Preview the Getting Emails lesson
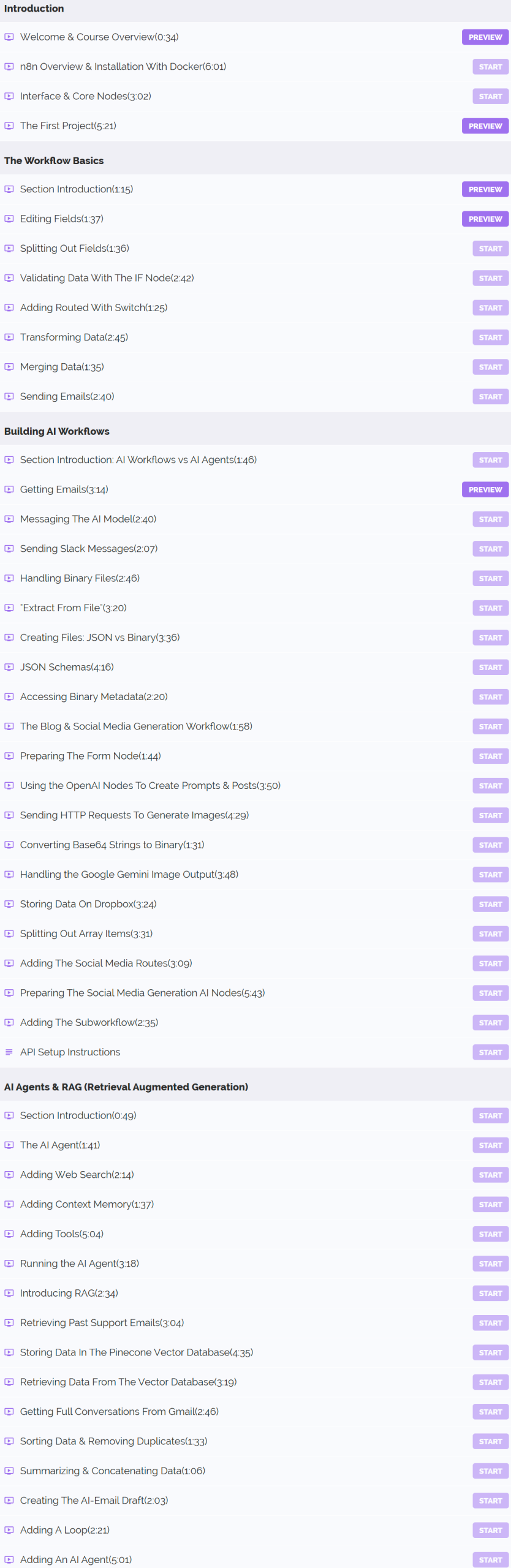Screen dimensions: 511x1568 [485, 490]
